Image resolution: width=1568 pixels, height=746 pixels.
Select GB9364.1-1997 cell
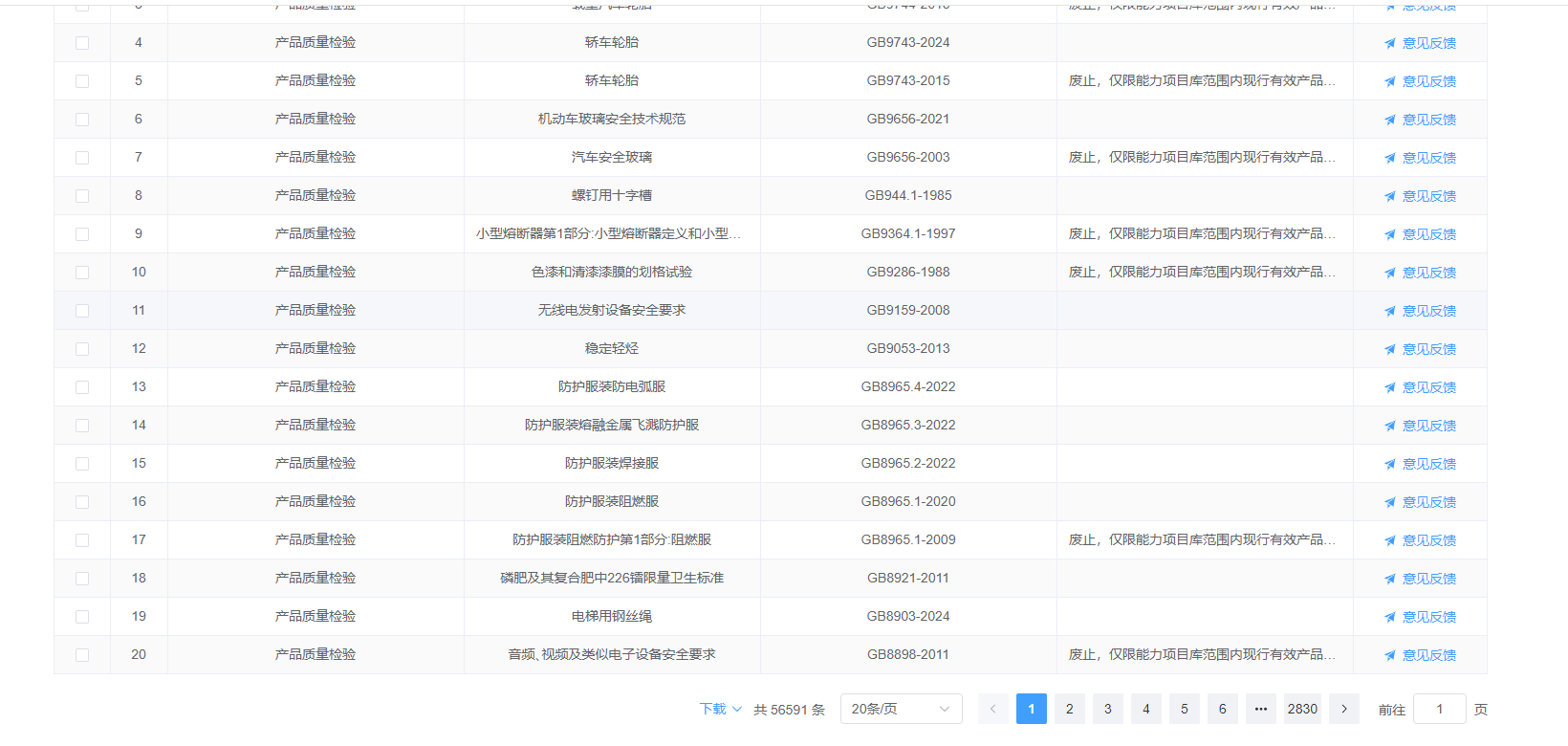click(908, 233)
